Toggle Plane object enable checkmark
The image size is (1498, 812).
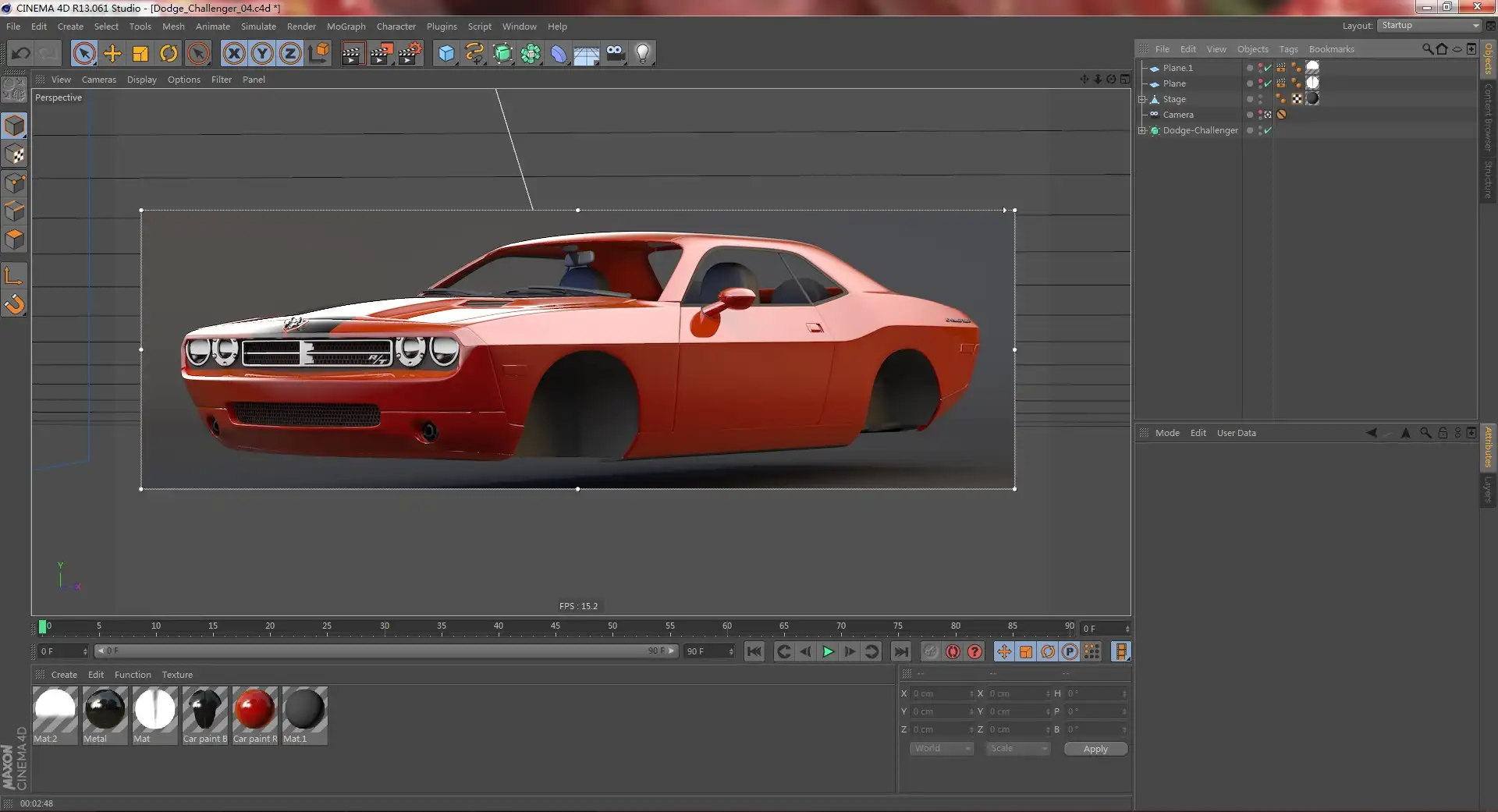[x=1269, y=83]
